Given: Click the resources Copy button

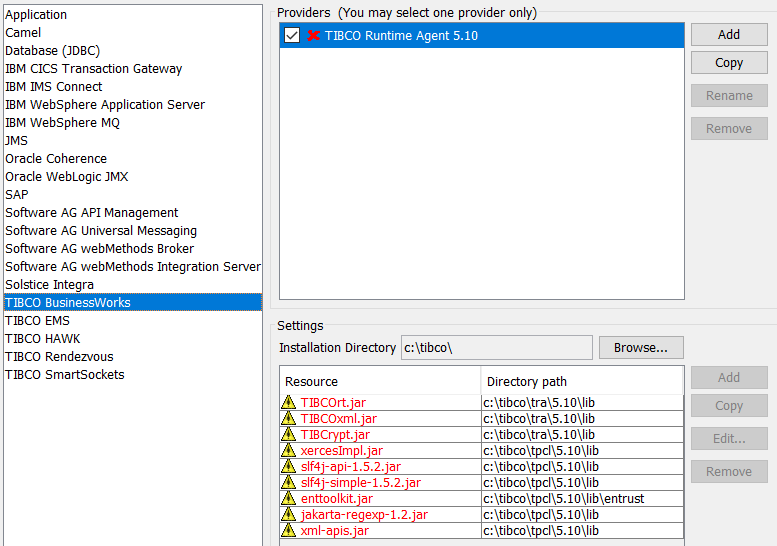Looking at the screenshot, I should tap(729, 406).
